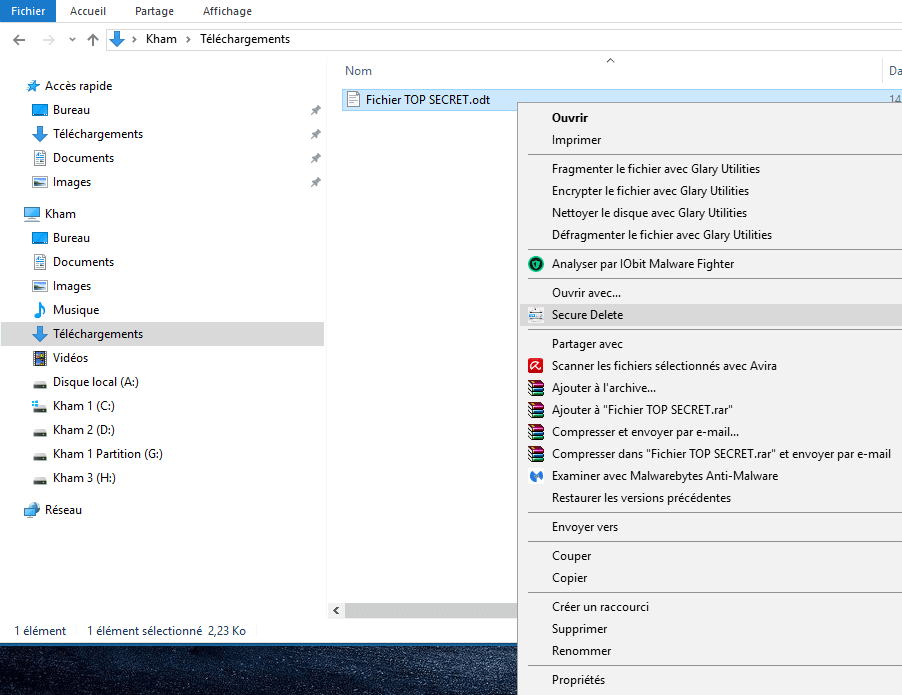The width and height of the screenshot is (902, 695).
Task: Click the Vidéos film icon
Action: click(40, 358)
